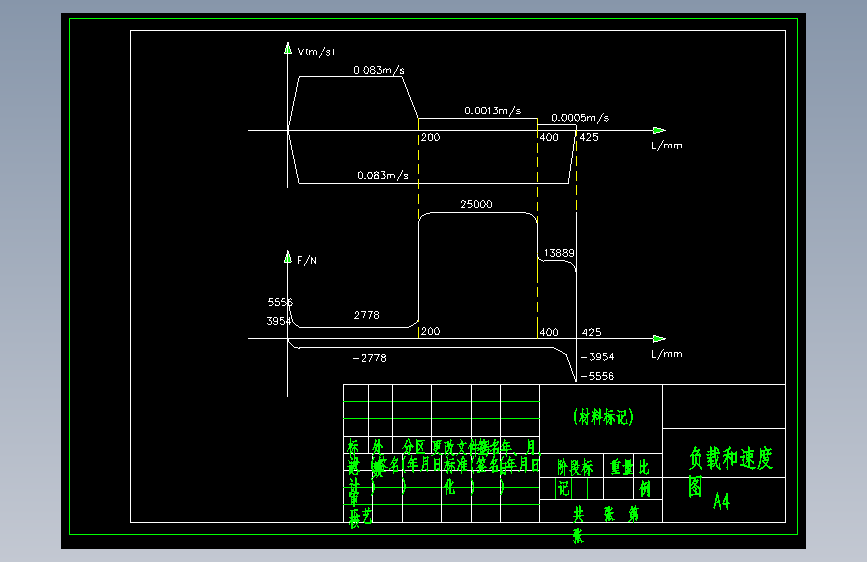The height and width of the screenshot is (562, 867).
Task: Click the green arrowhead on the F axis
Action: (288, 257)
